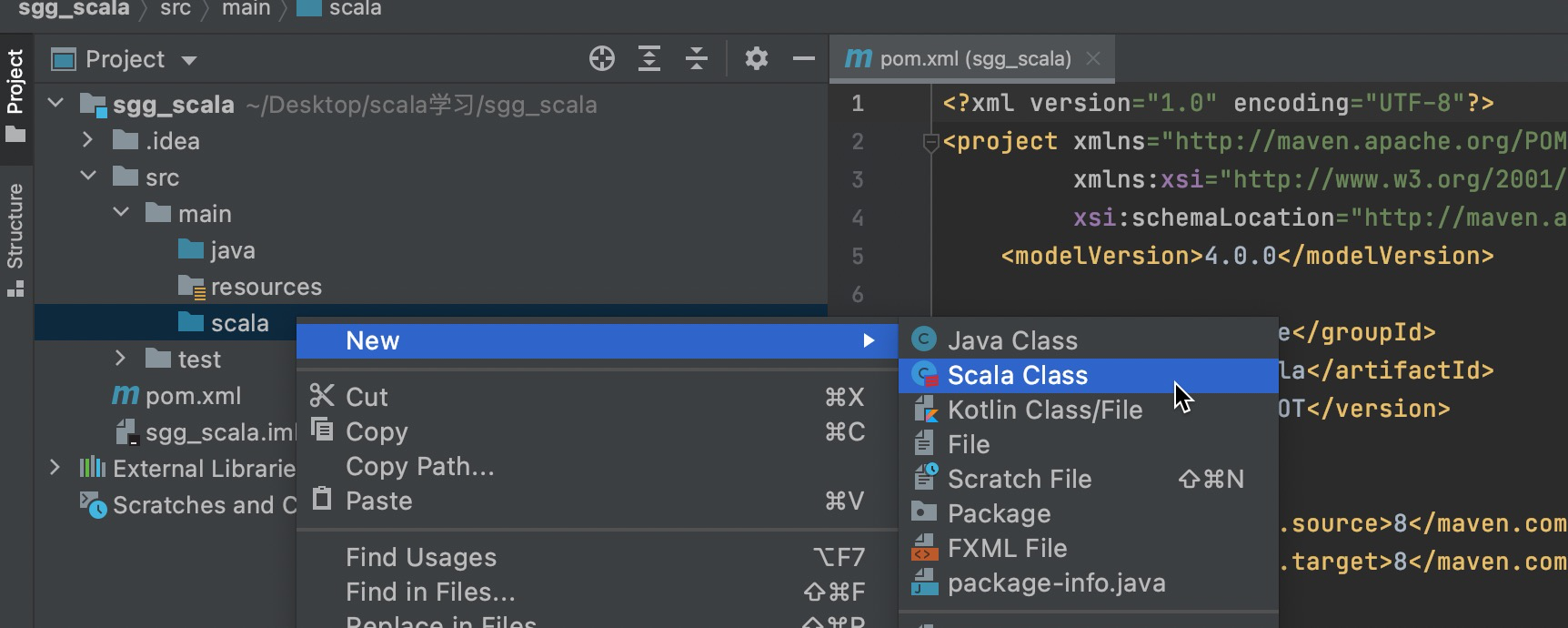
Task: Close the pom.xml editor tab
Action: (x=1093, y=59)
